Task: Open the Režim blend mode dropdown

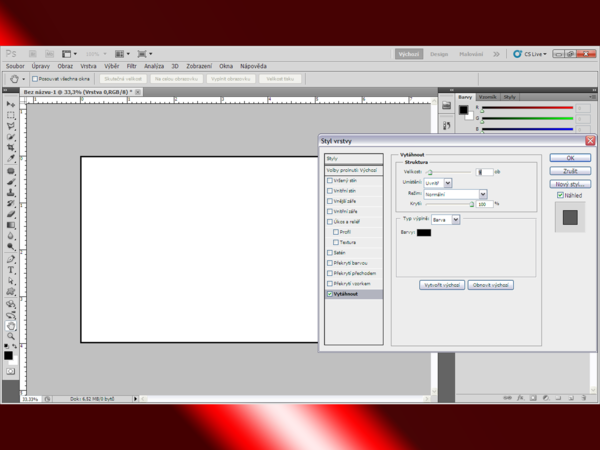Action: 456,194
